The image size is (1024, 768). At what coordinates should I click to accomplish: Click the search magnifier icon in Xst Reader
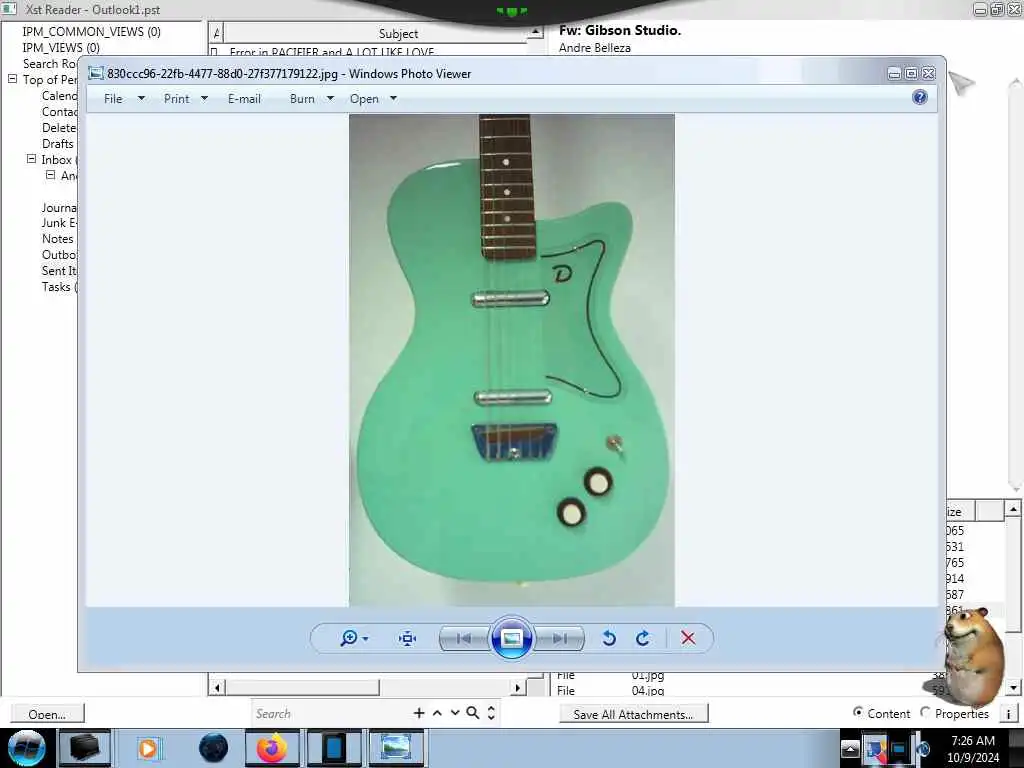pos(473,713)
